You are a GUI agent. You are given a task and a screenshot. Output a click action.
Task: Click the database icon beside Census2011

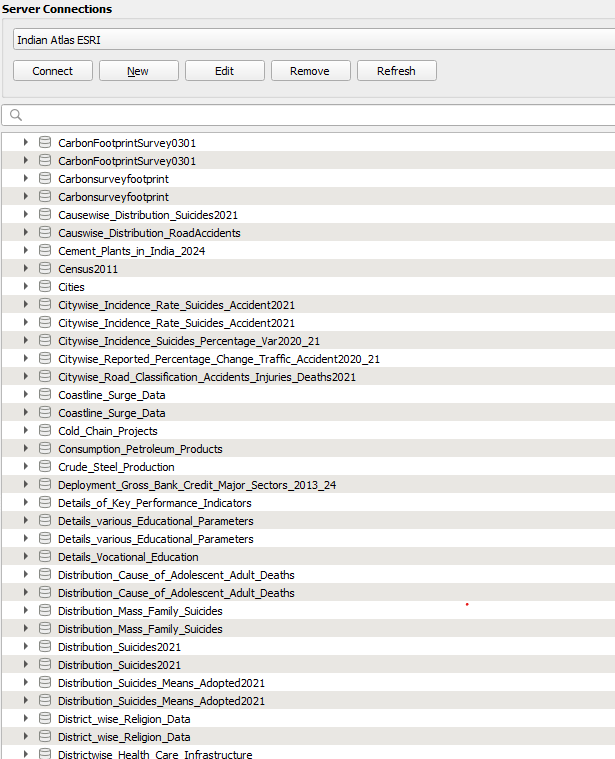coord(45,269)
